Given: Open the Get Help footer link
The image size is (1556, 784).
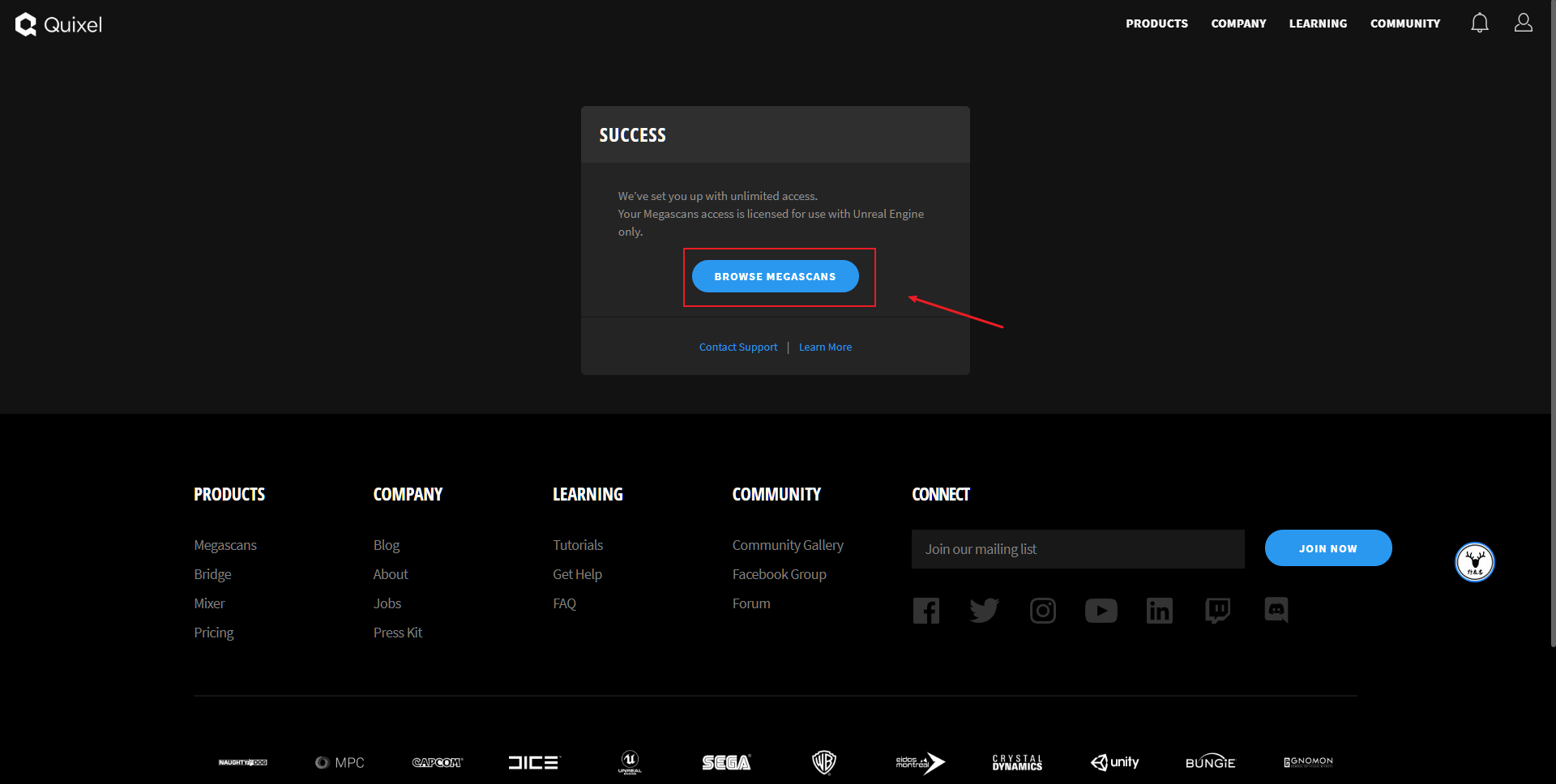Looking at the screenshot, I should pos(577,574).
